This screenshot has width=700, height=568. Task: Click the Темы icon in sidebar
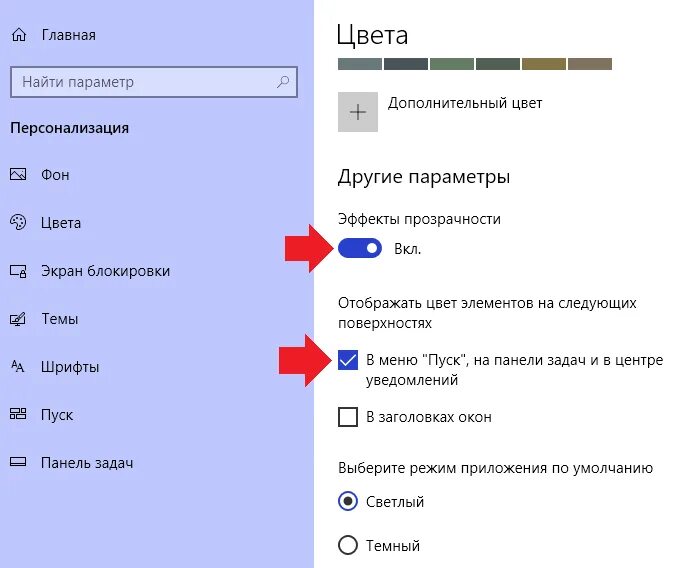pyautogui.click(x=18, y=319)
